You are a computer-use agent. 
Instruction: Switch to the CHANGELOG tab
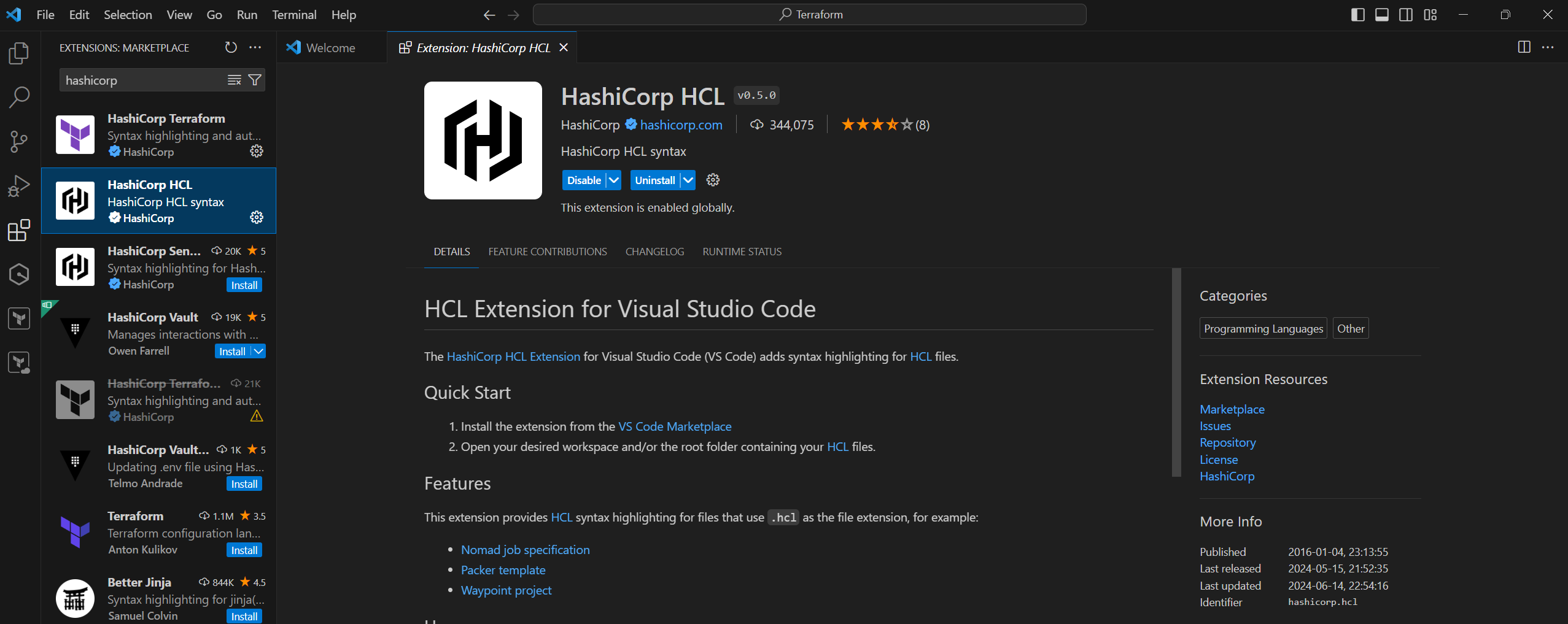(x=654, y=252)
